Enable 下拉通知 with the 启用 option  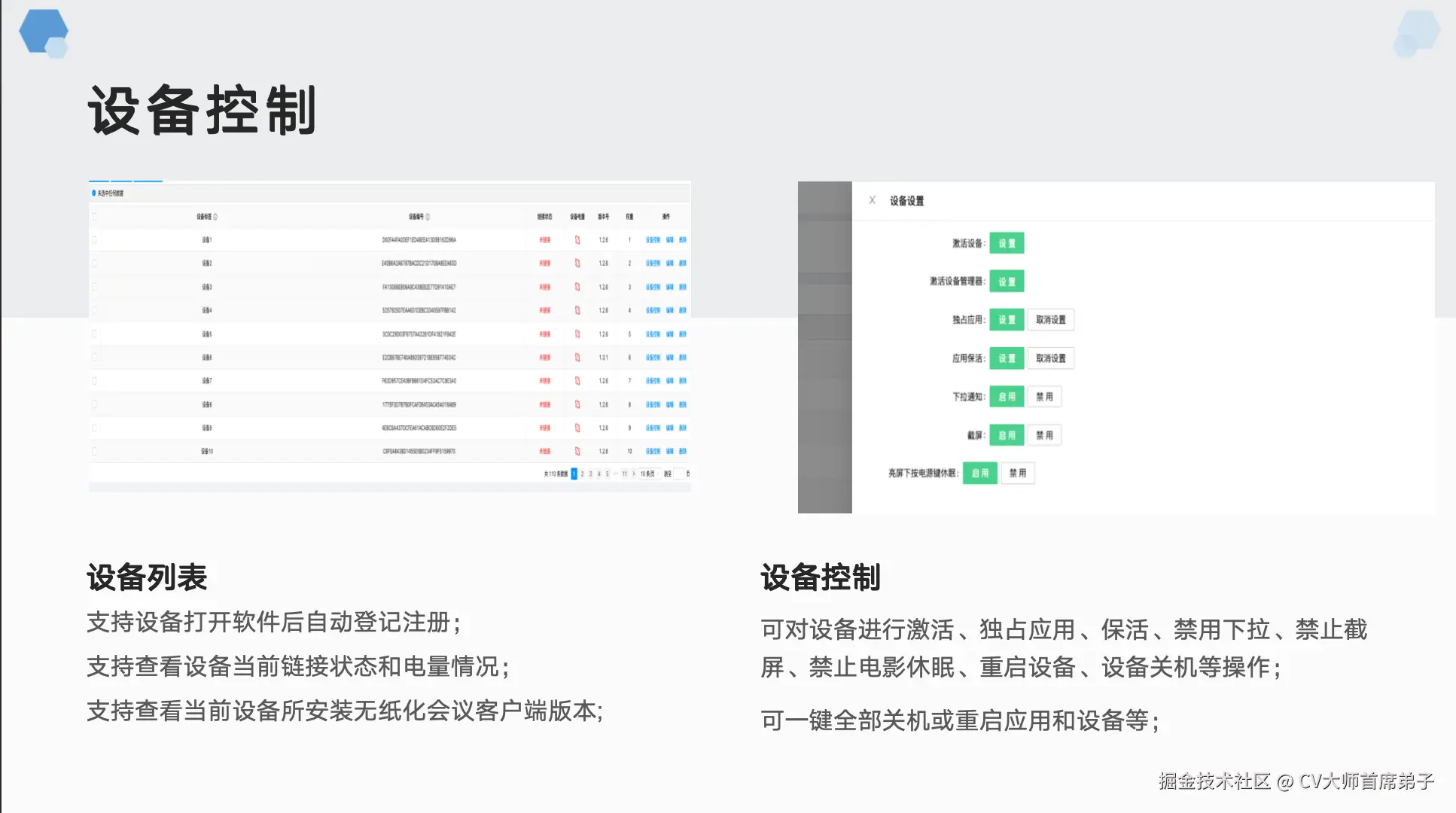pyautogui.click(x=1007, y=397)
